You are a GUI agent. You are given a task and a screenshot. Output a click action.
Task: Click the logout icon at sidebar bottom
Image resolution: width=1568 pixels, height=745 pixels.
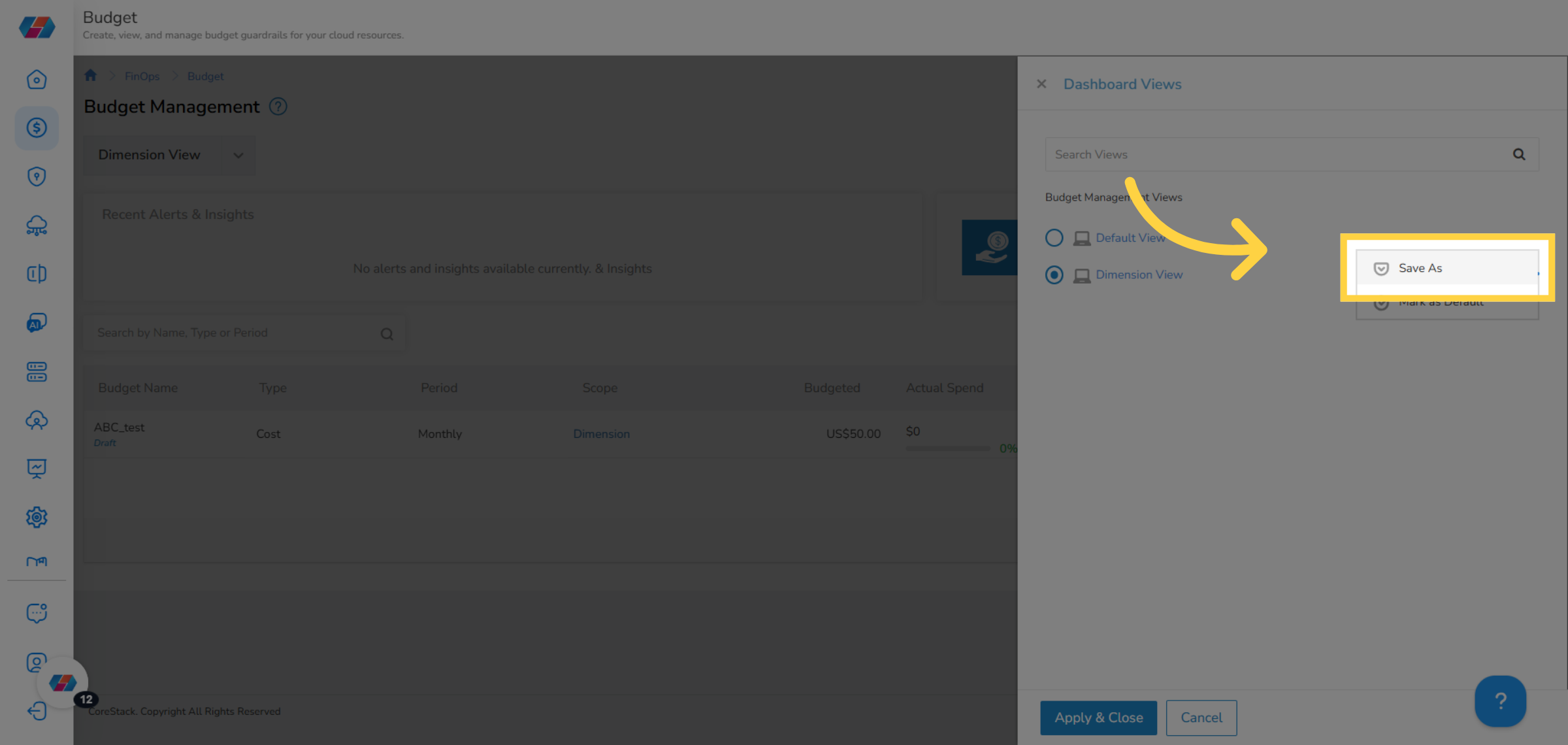click(x=37, y=711)
